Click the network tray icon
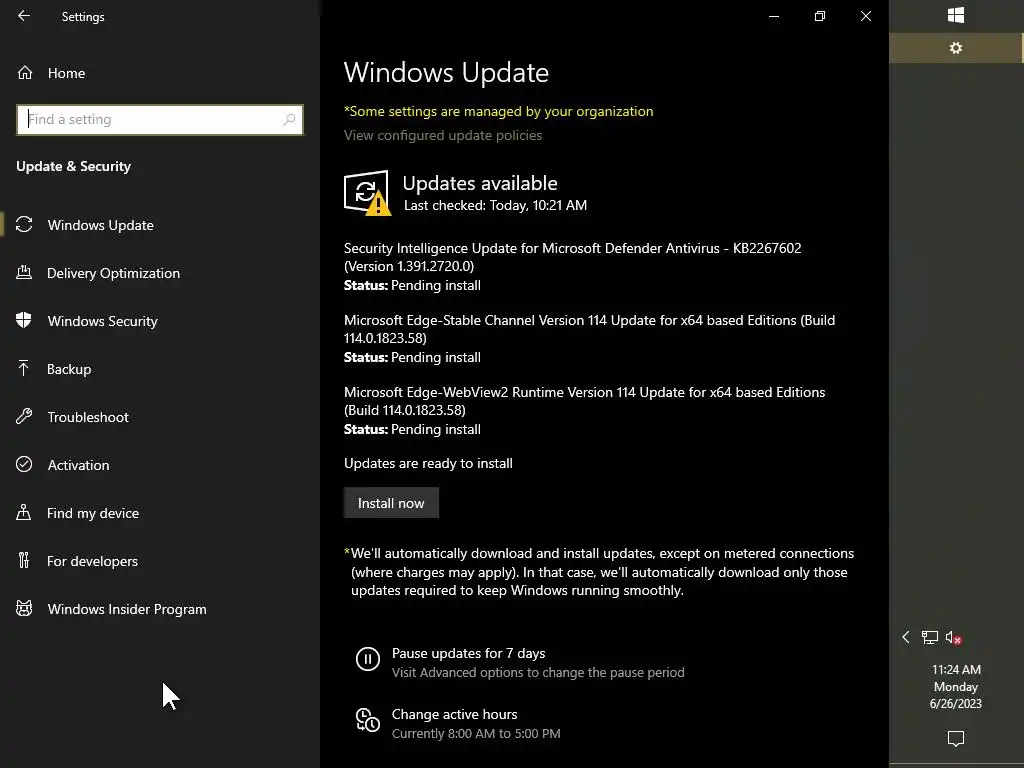Image resolution: width=1024 pixels, height=768 pixels. pos(929,637)
